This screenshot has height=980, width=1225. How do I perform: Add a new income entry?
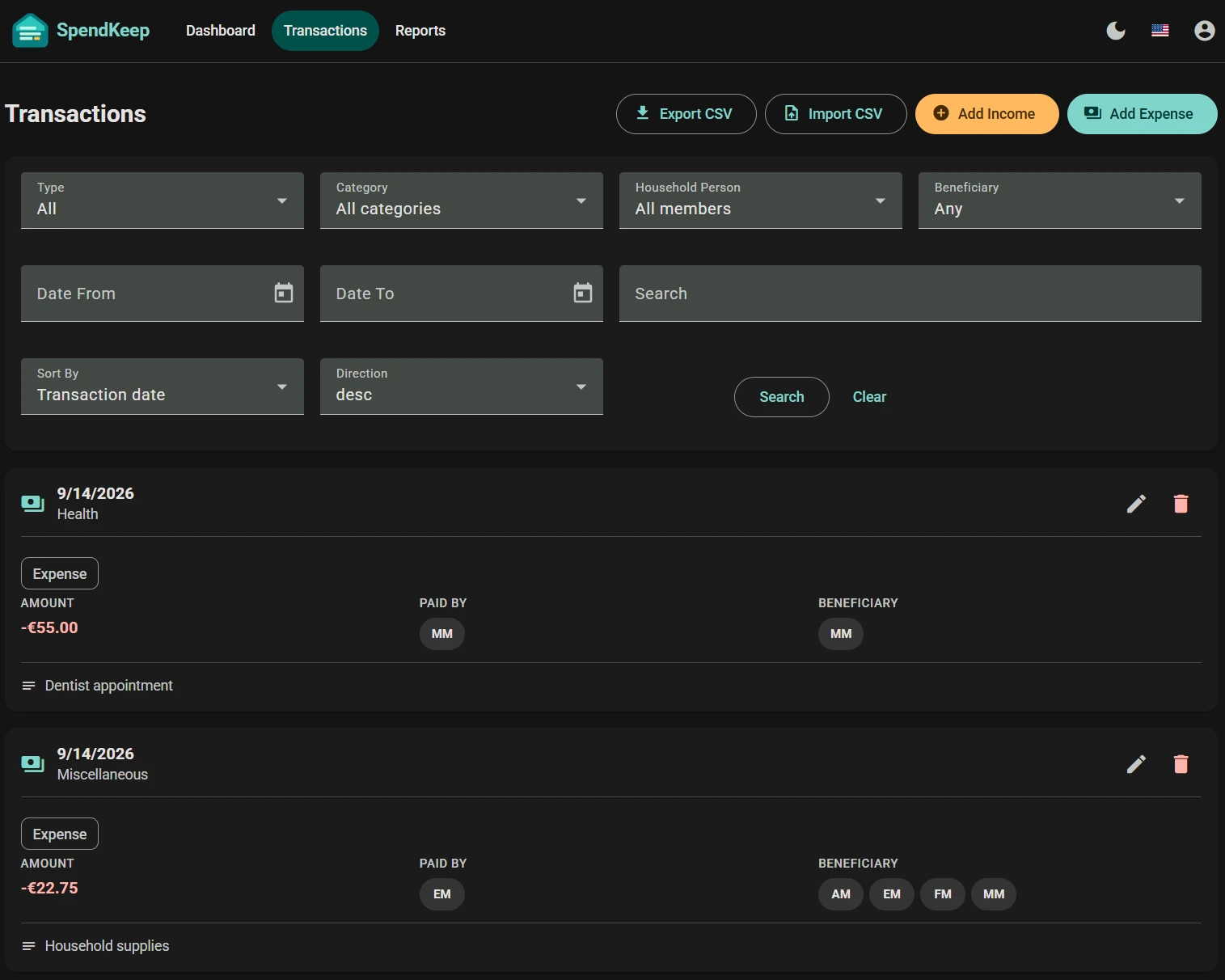click(x=987, y=114)
